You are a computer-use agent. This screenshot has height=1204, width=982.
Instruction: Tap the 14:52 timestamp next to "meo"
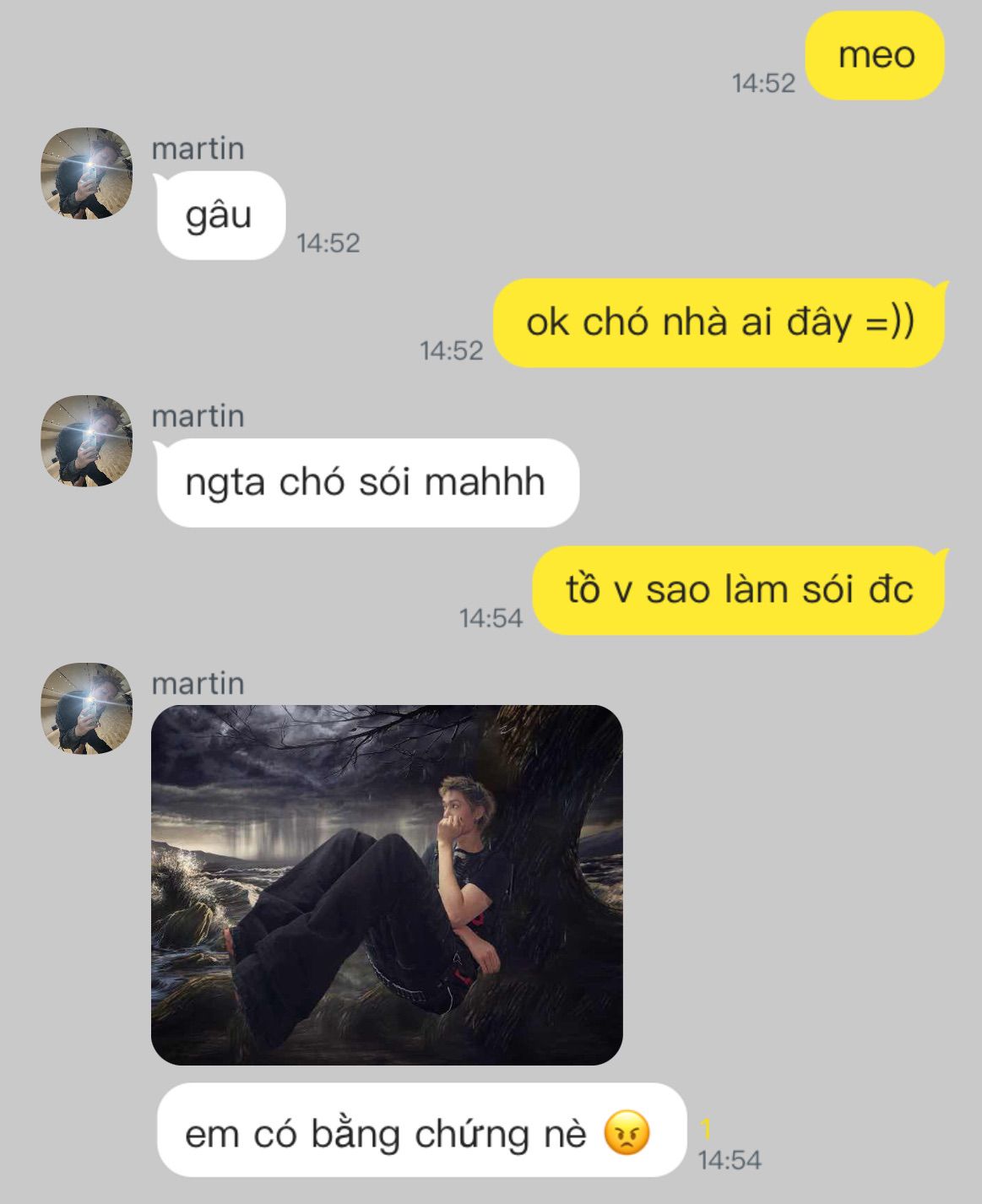(763, 83)
